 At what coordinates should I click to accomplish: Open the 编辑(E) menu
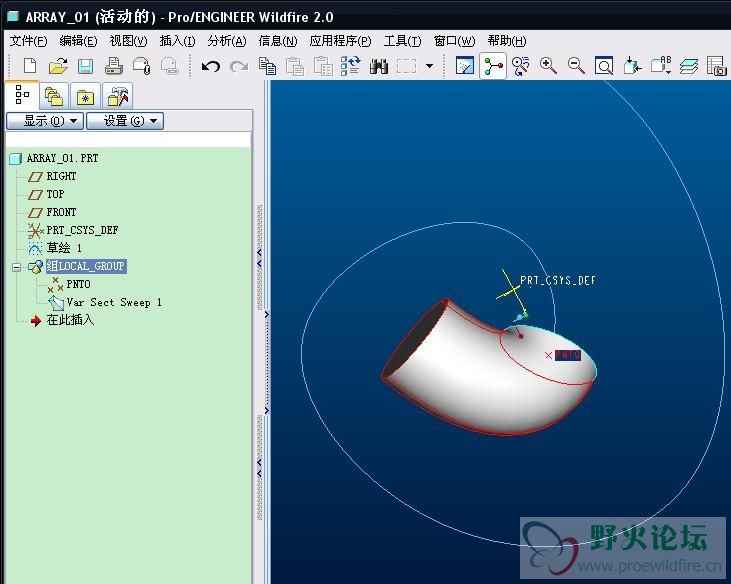tap(78, 41)
